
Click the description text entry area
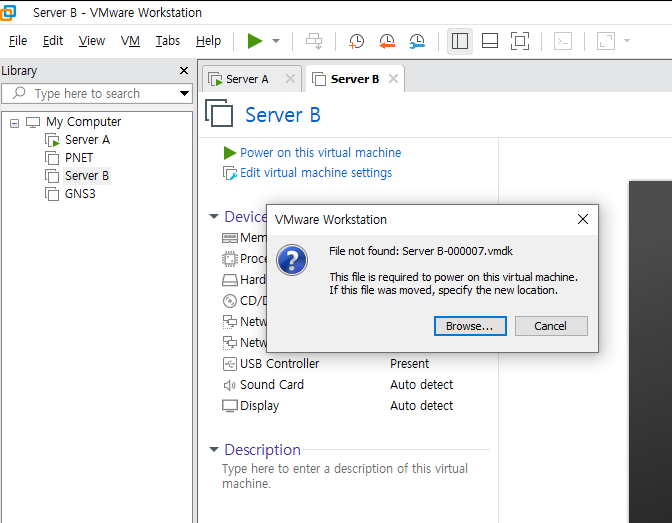(345, 476)
